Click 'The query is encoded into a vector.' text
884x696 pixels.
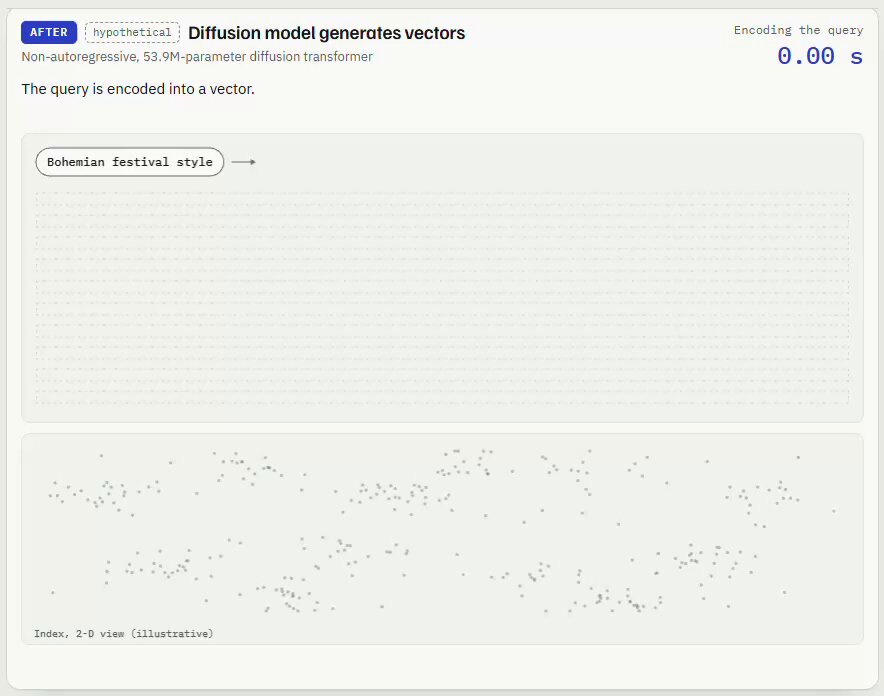coord(138,89)
